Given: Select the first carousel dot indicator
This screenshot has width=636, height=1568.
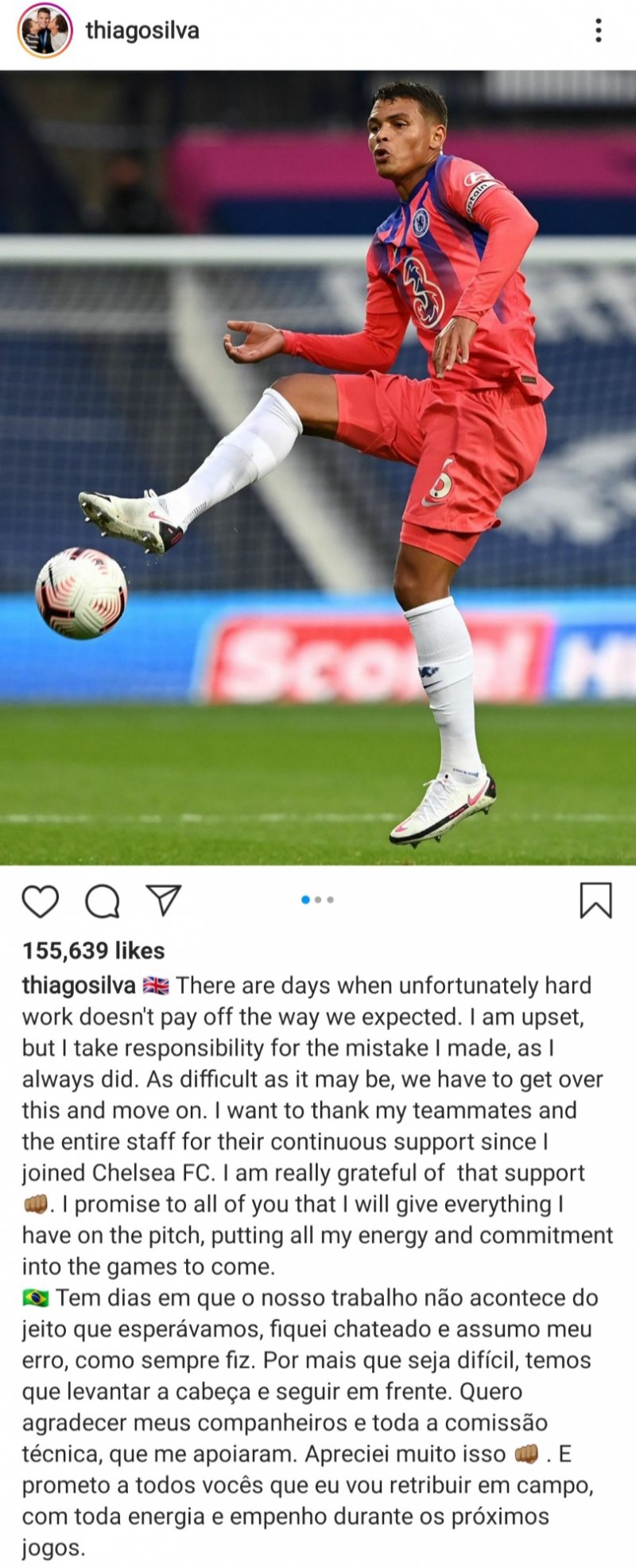Looking at the screenshot, I should (x=305, y=900).
